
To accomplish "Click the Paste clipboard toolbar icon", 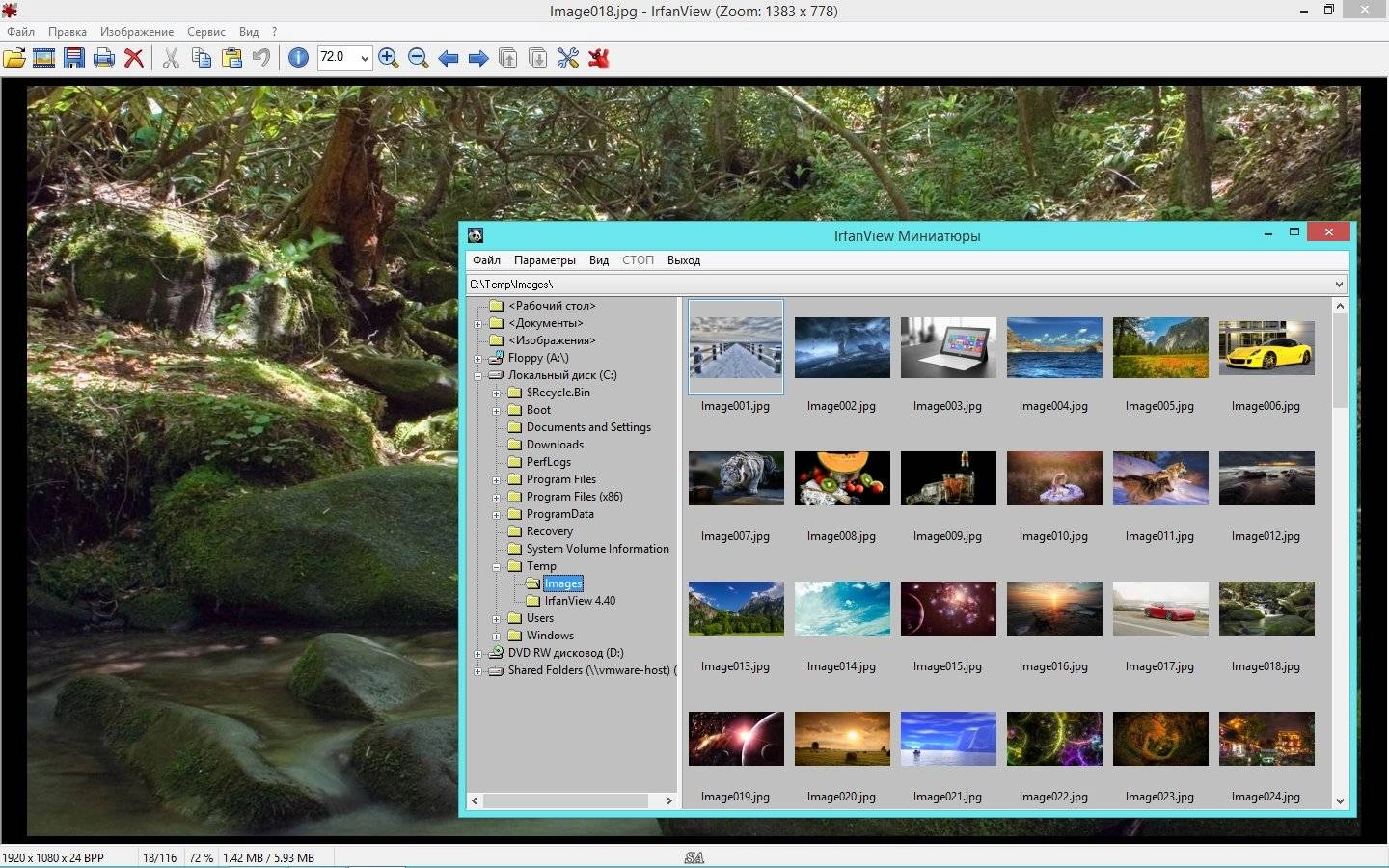I will tap(231, 58).
